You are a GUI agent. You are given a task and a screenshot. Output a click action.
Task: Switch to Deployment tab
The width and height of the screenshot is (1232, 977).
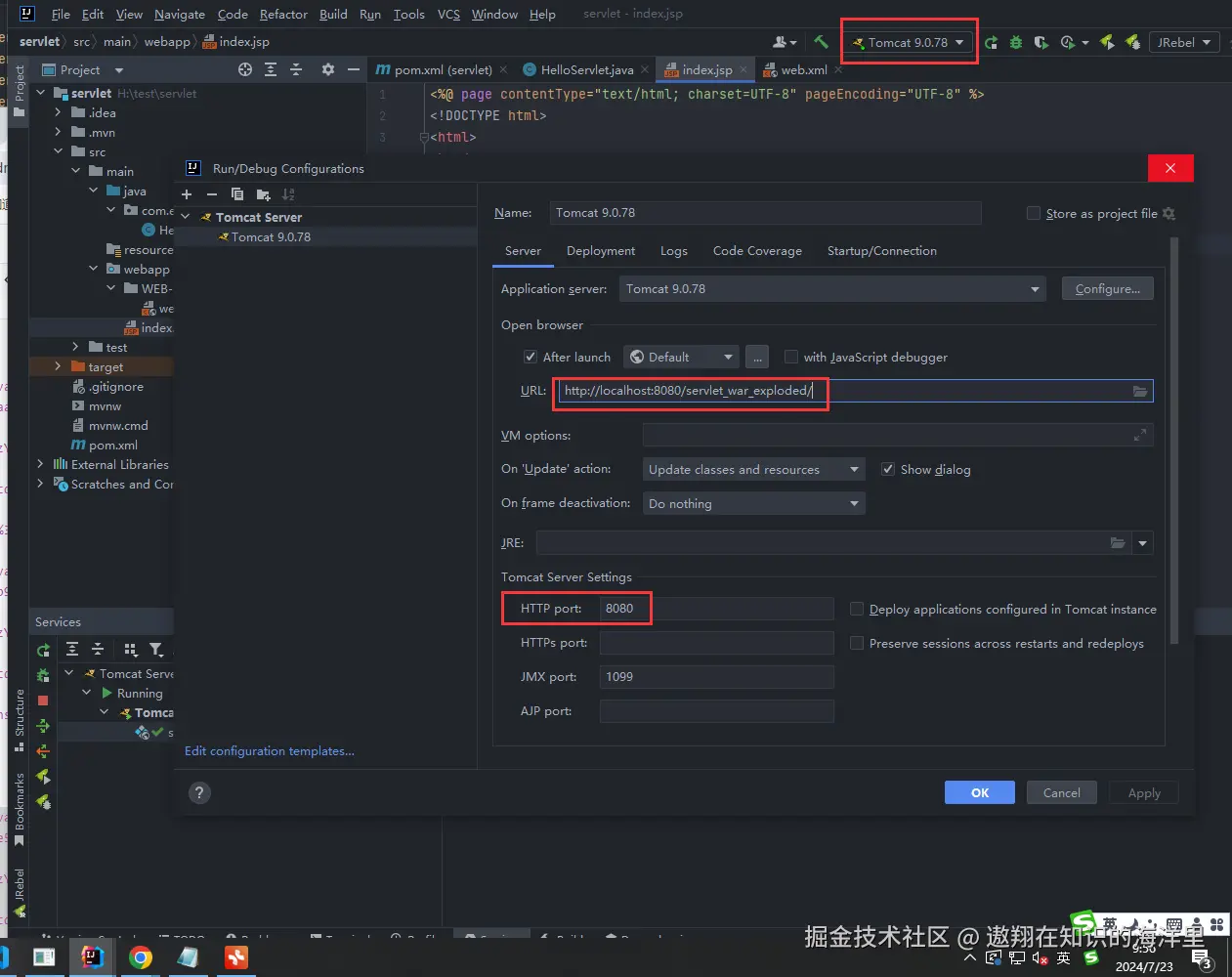coord(601,251)
